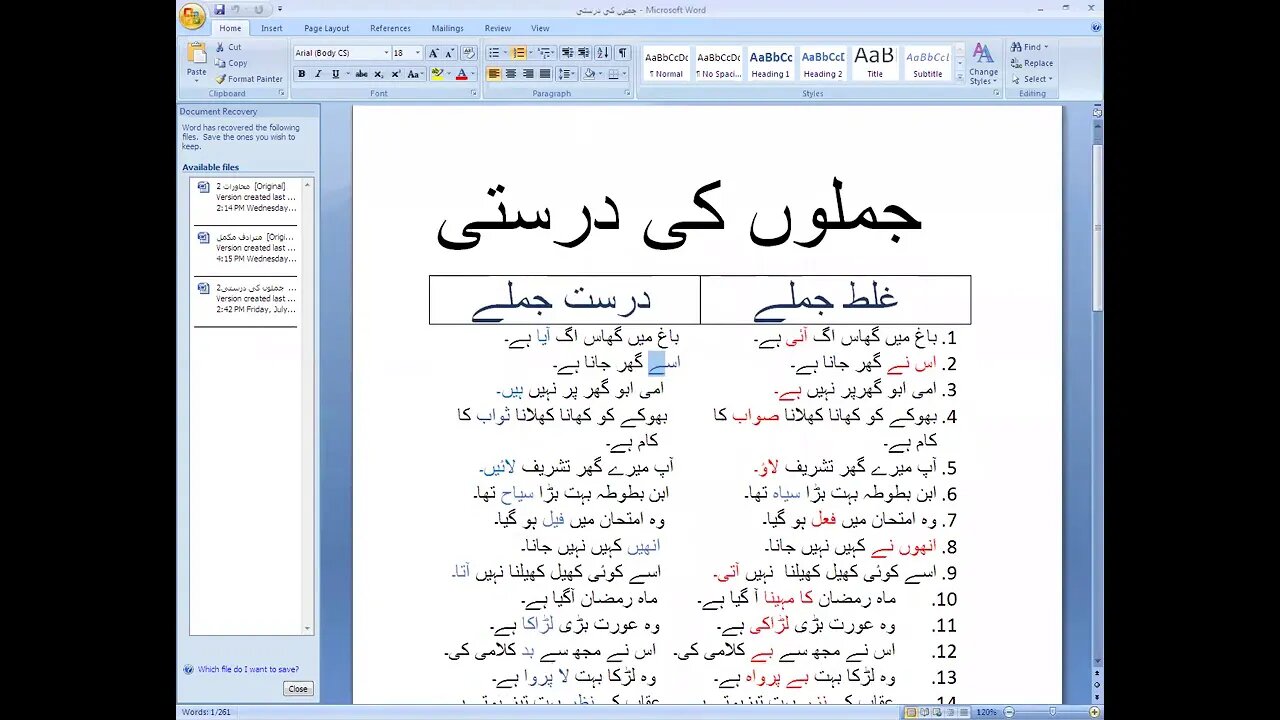Redo the last action
The image size is (1280, 720).
258,10
